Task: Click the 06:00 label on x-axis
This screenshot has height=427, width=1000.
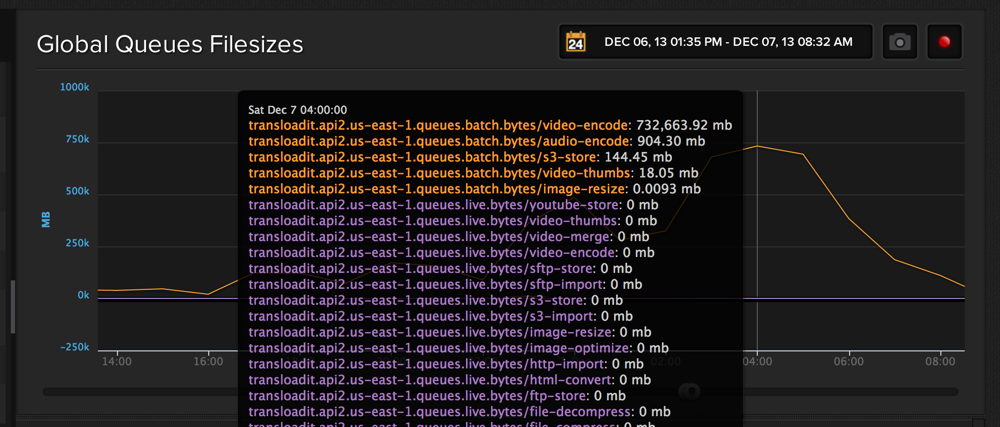Action: [x=849, y=360]
